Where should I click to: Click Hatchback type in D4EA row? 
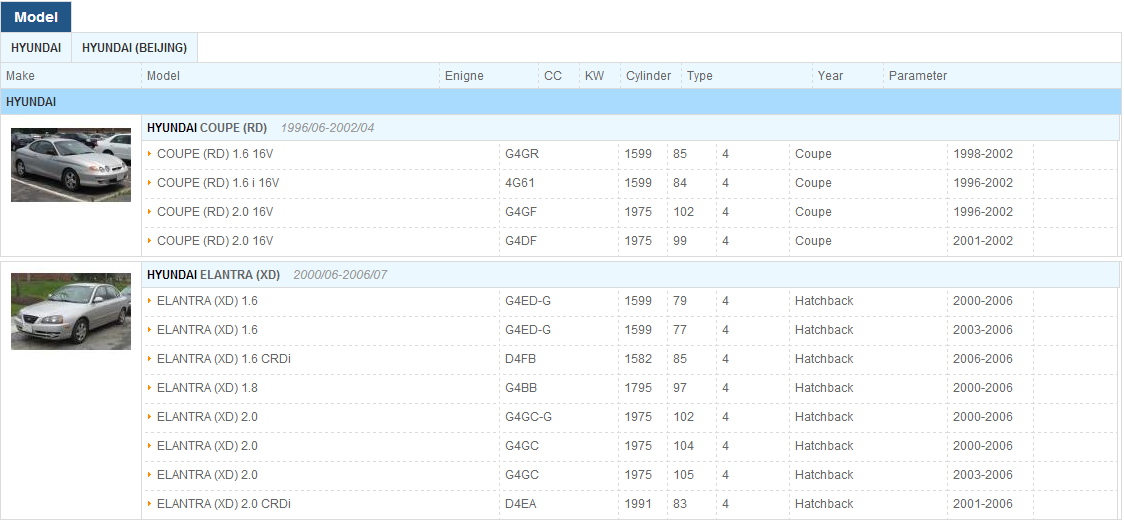[x=824, y=504]
